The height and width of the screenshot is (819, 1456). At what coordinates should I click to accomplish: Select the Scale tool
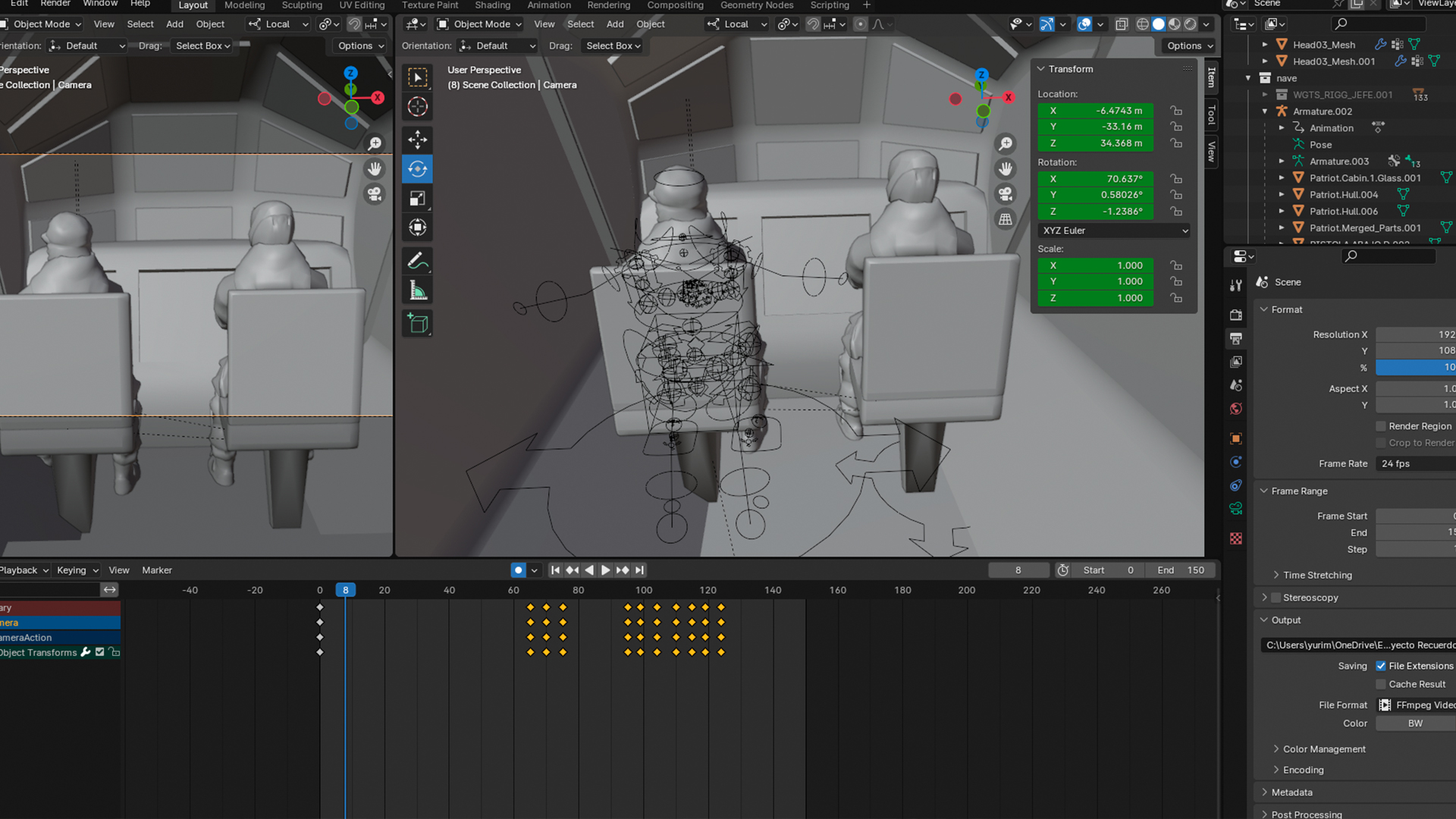coord(417,199)
